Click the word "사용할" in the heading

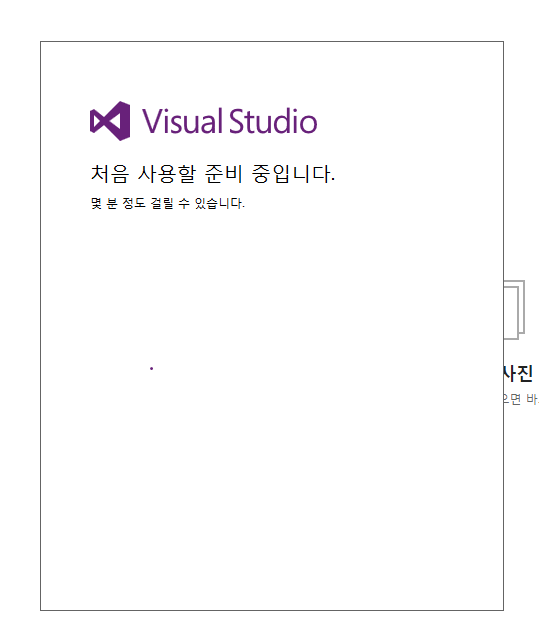click(167, 174)
